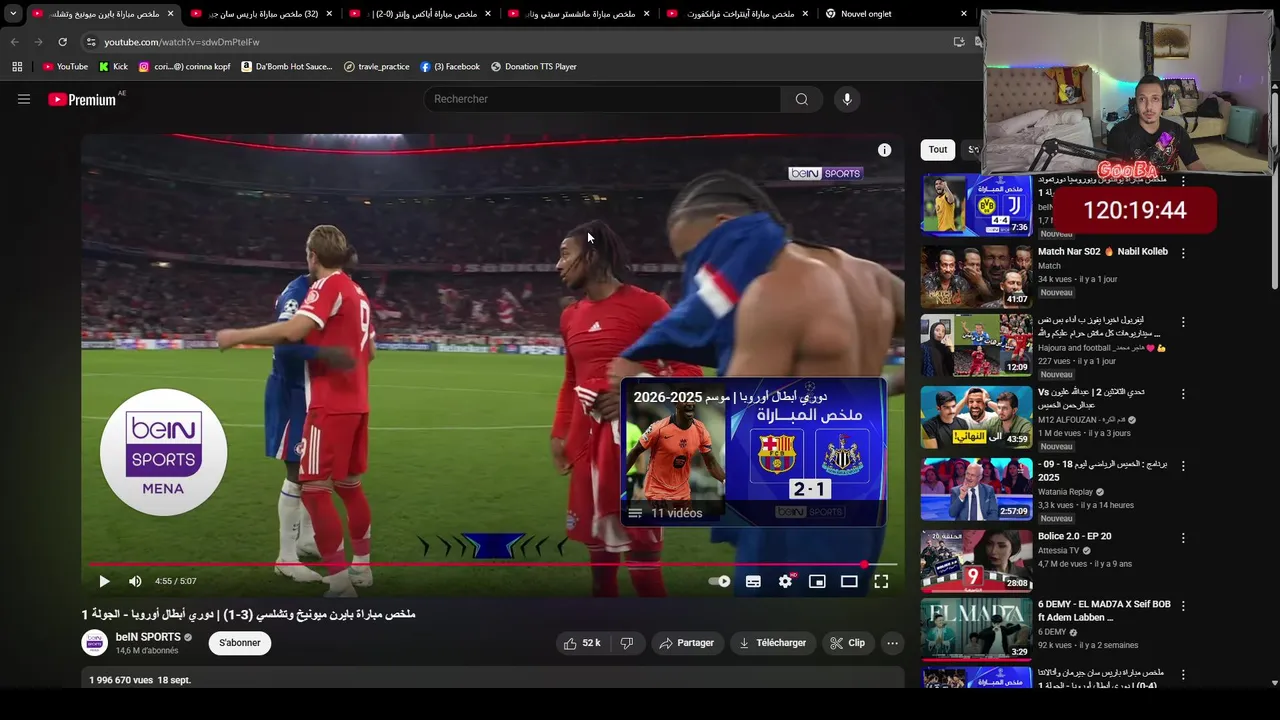1280x720 pixels.
Task: Select the Tout filter chip
Action: coord(937,150)
